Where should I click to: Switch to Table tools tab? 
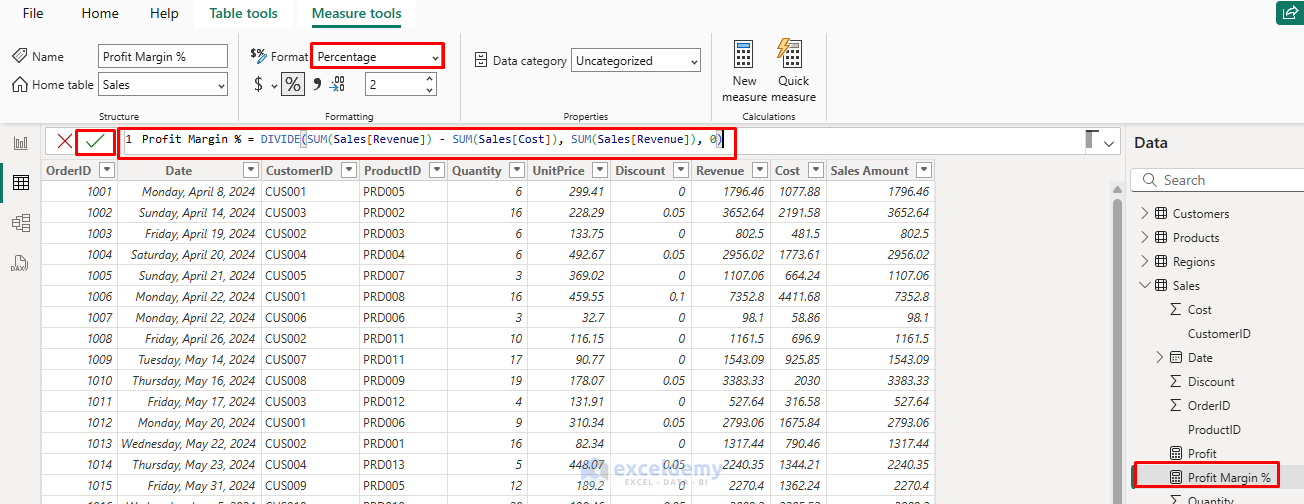click(244, 14)
